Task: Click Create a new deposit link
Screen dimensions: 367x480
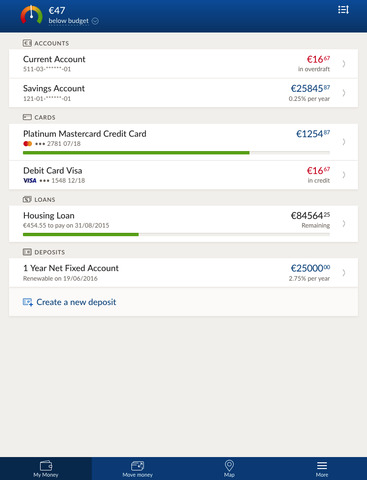Action: (x=76, y=302)
